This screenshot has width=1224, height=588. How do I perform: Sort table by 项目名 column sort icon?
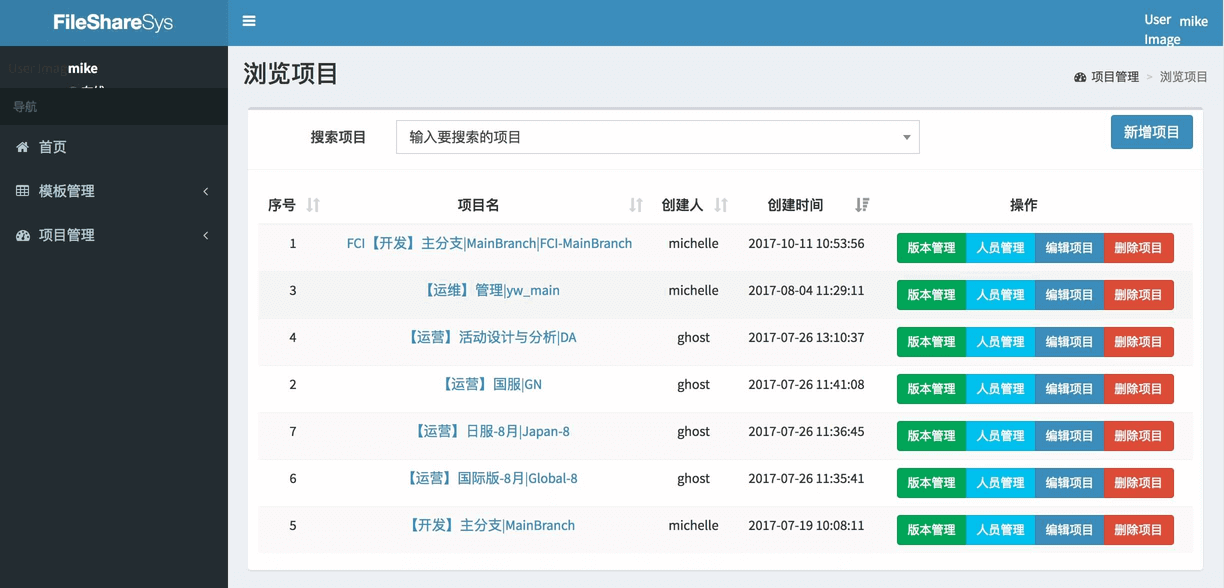[636, 205]
